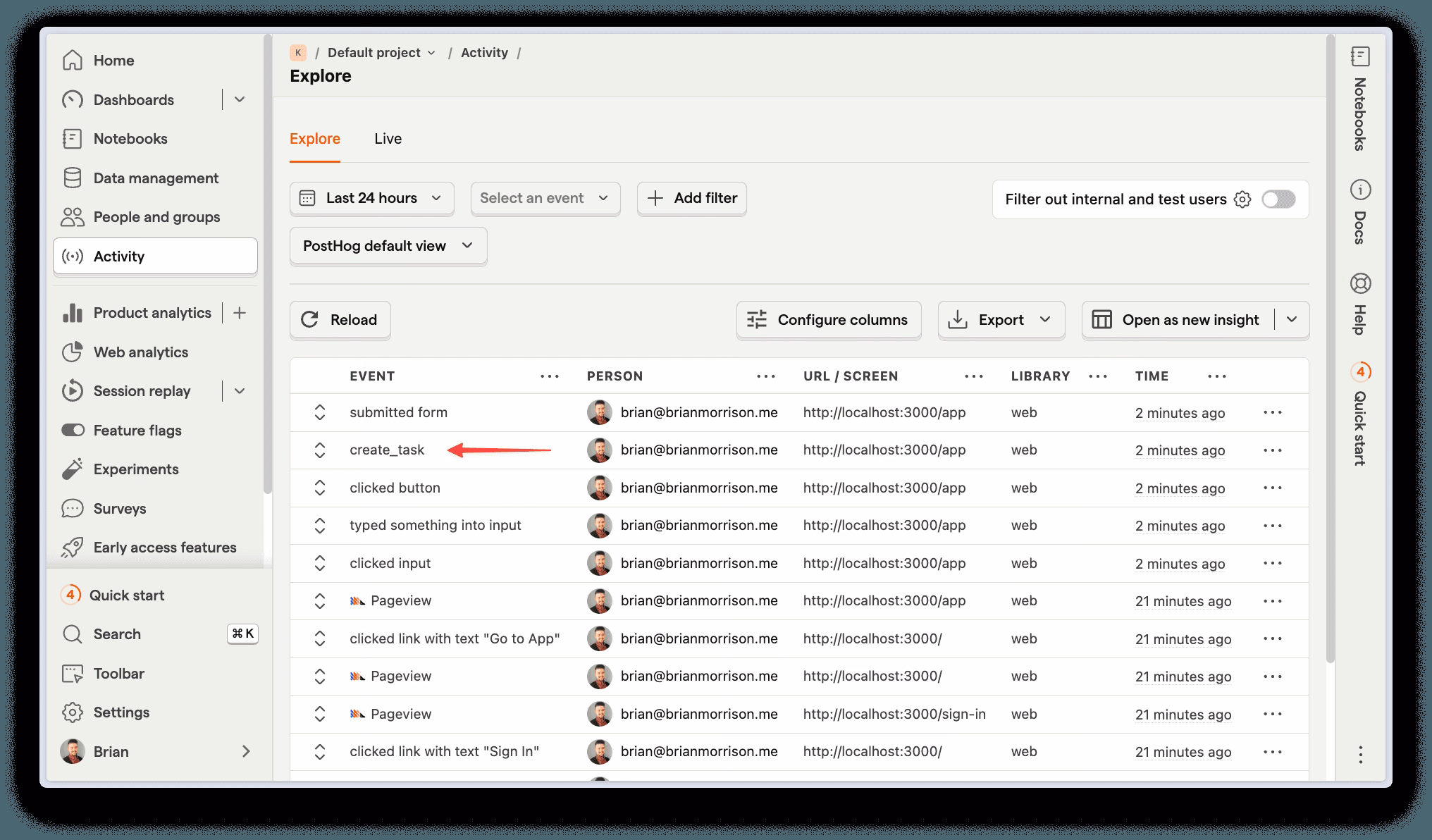Click the plus icon next to Product analytics
The width and height of the screenshot is (1432, 840).
tap(240, 313)
